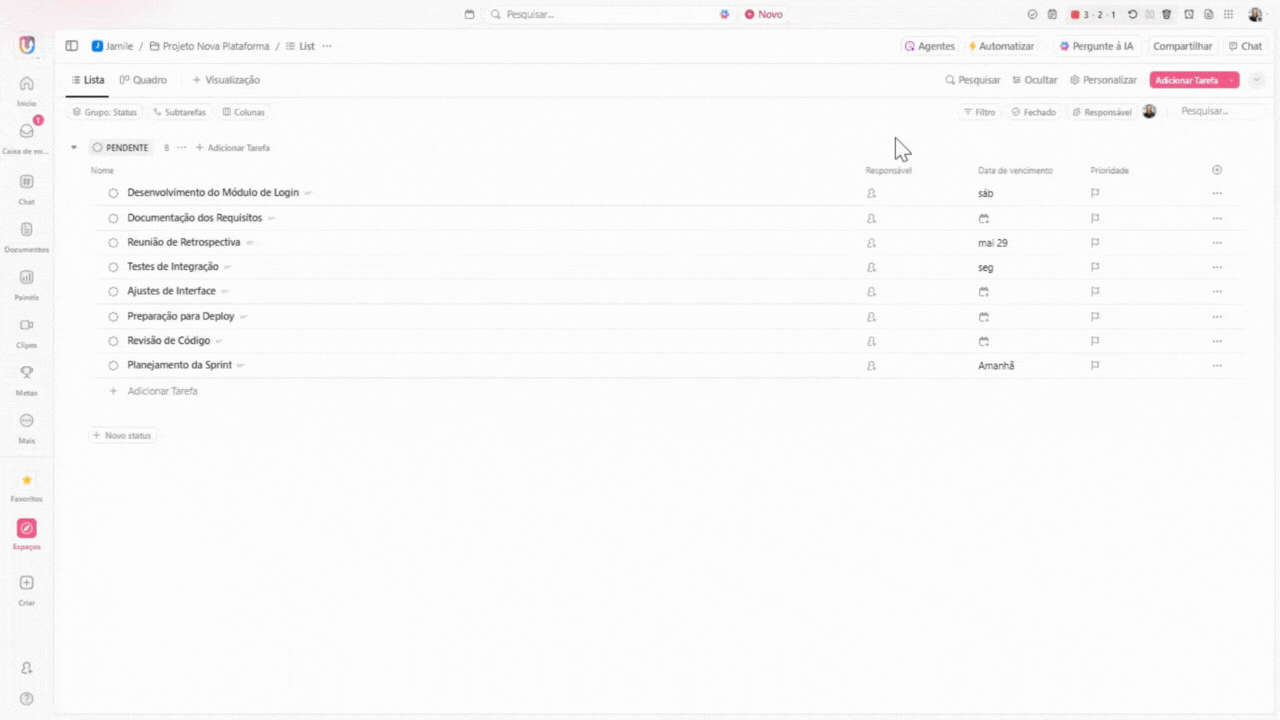This screenshot has height=720, width=1280.
Task: Mark Desenvolvimento do Módulo de Login as complete
Action: click(113, 193)
